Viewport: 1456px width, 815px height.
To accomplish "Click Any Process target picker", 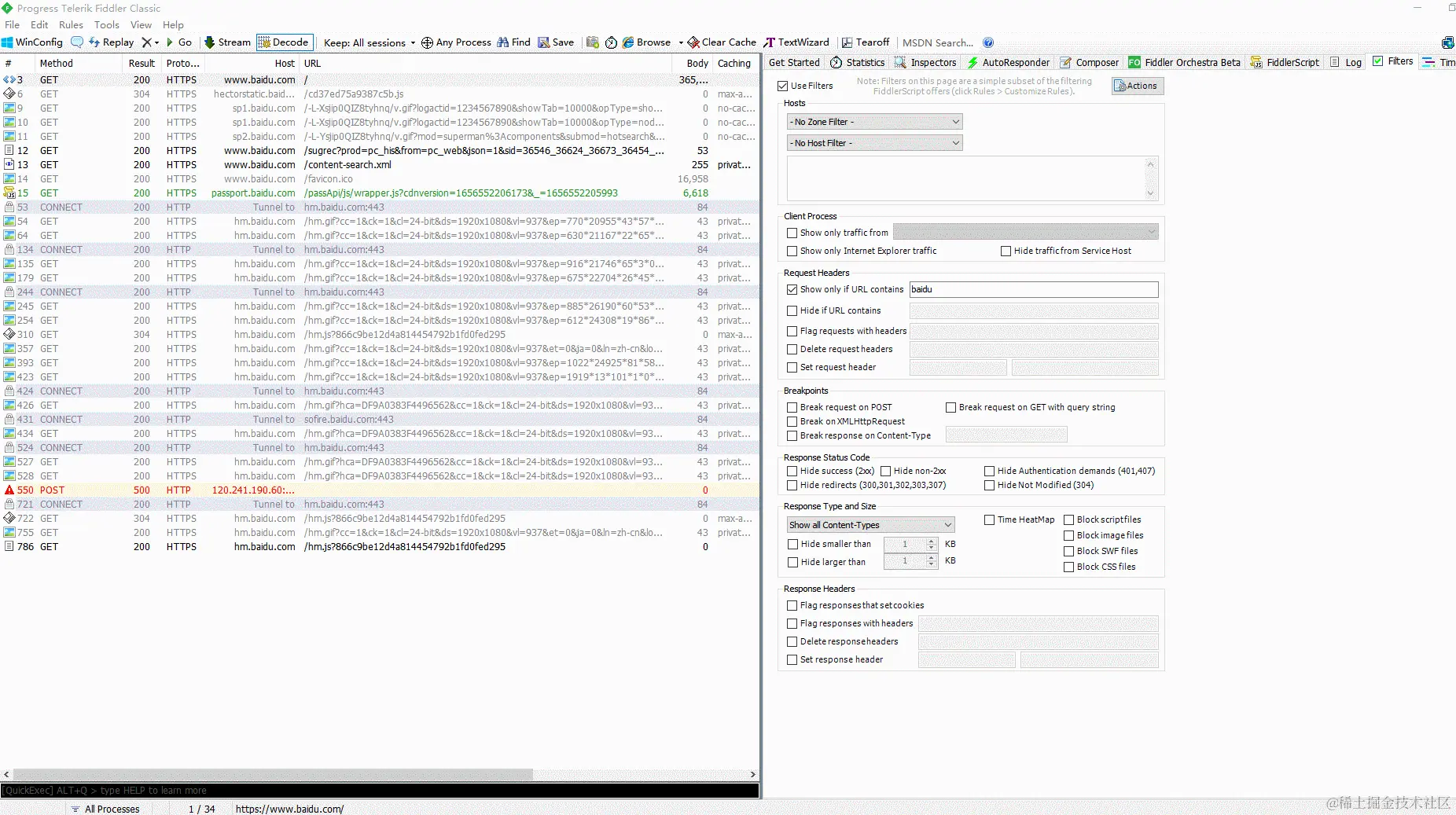I will 456,42.
